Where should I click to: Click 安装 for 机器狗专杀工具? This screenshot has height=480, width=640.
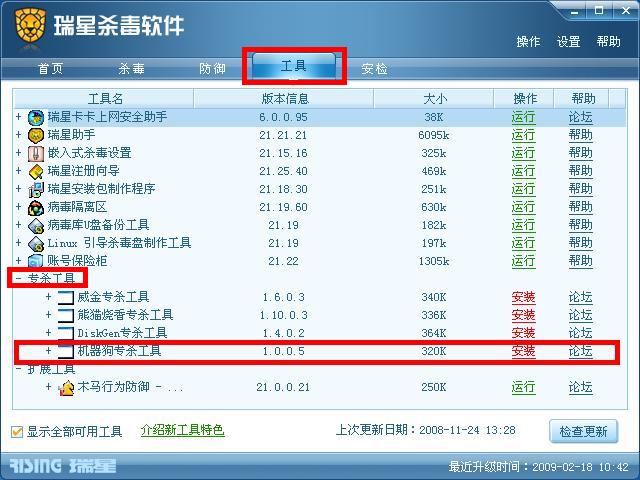coord(523,351)
